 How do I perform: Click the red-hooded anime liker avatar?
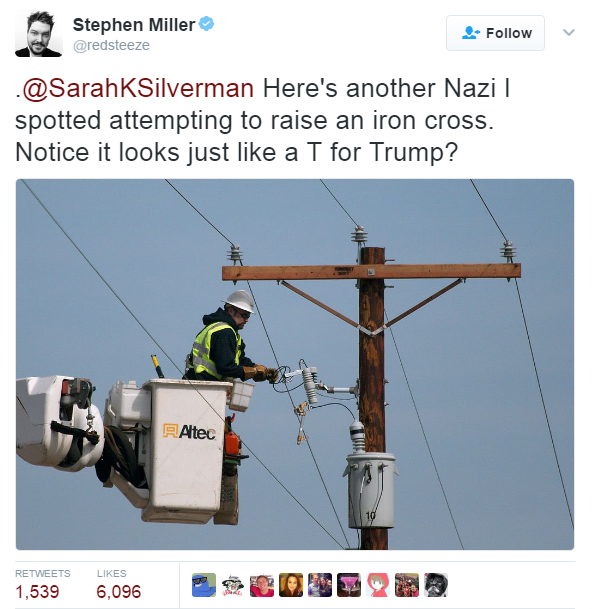[x=378, y=585]
